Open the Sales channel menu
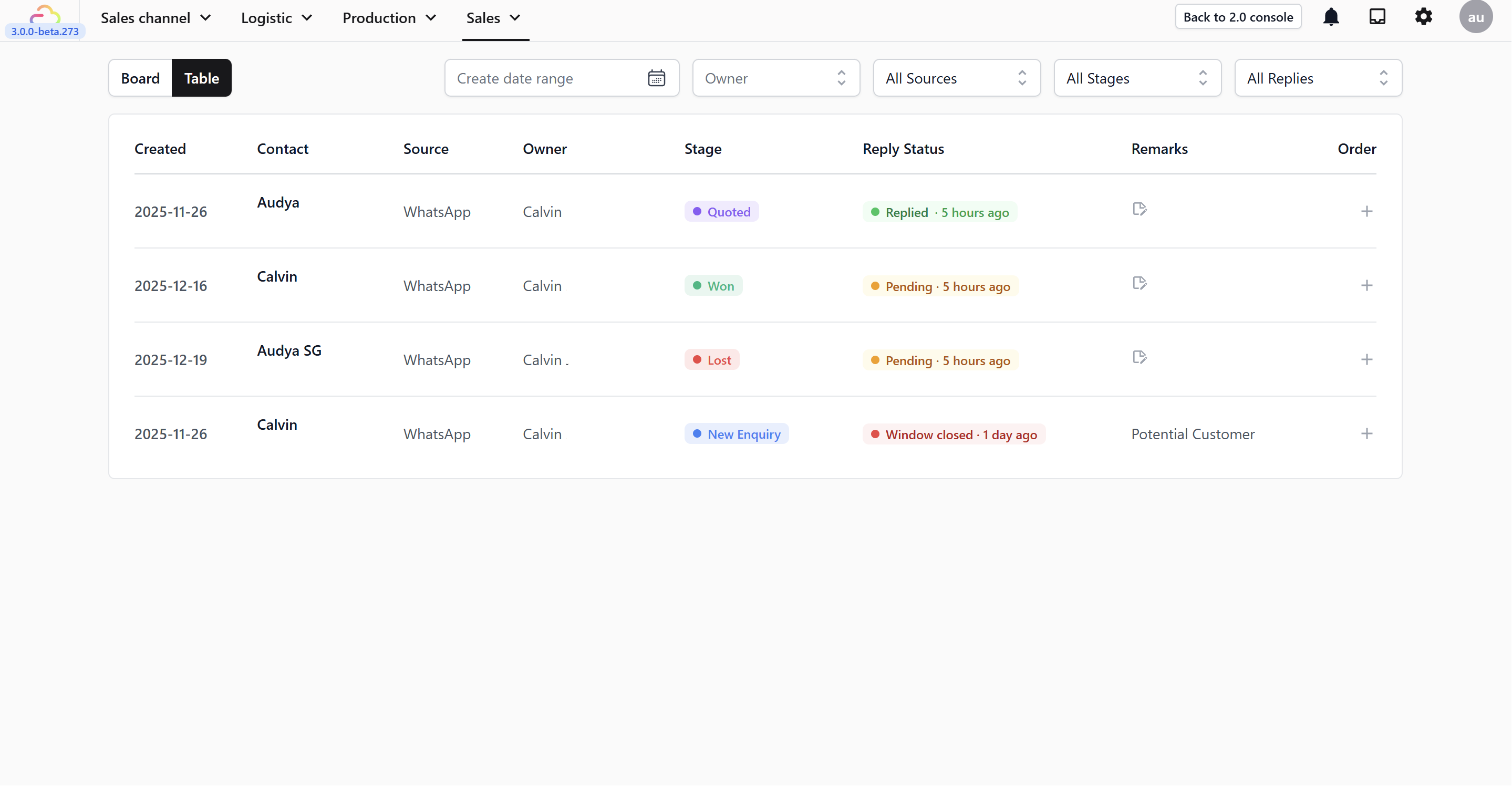Screen dimensions: 1512x786 pyautogui.click(x=156, y=18)
